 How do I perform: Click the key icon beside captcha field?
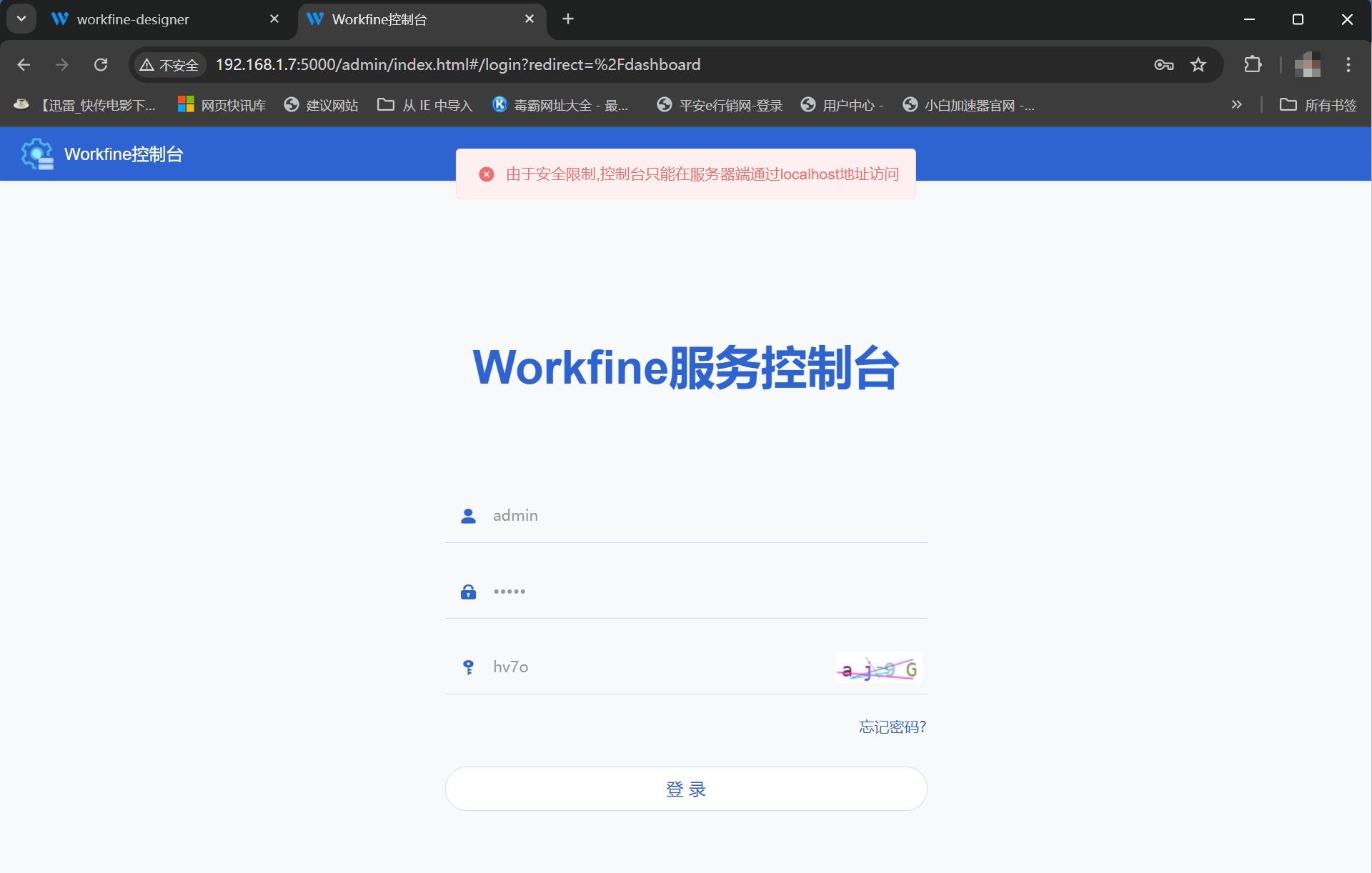pos(468,667)
